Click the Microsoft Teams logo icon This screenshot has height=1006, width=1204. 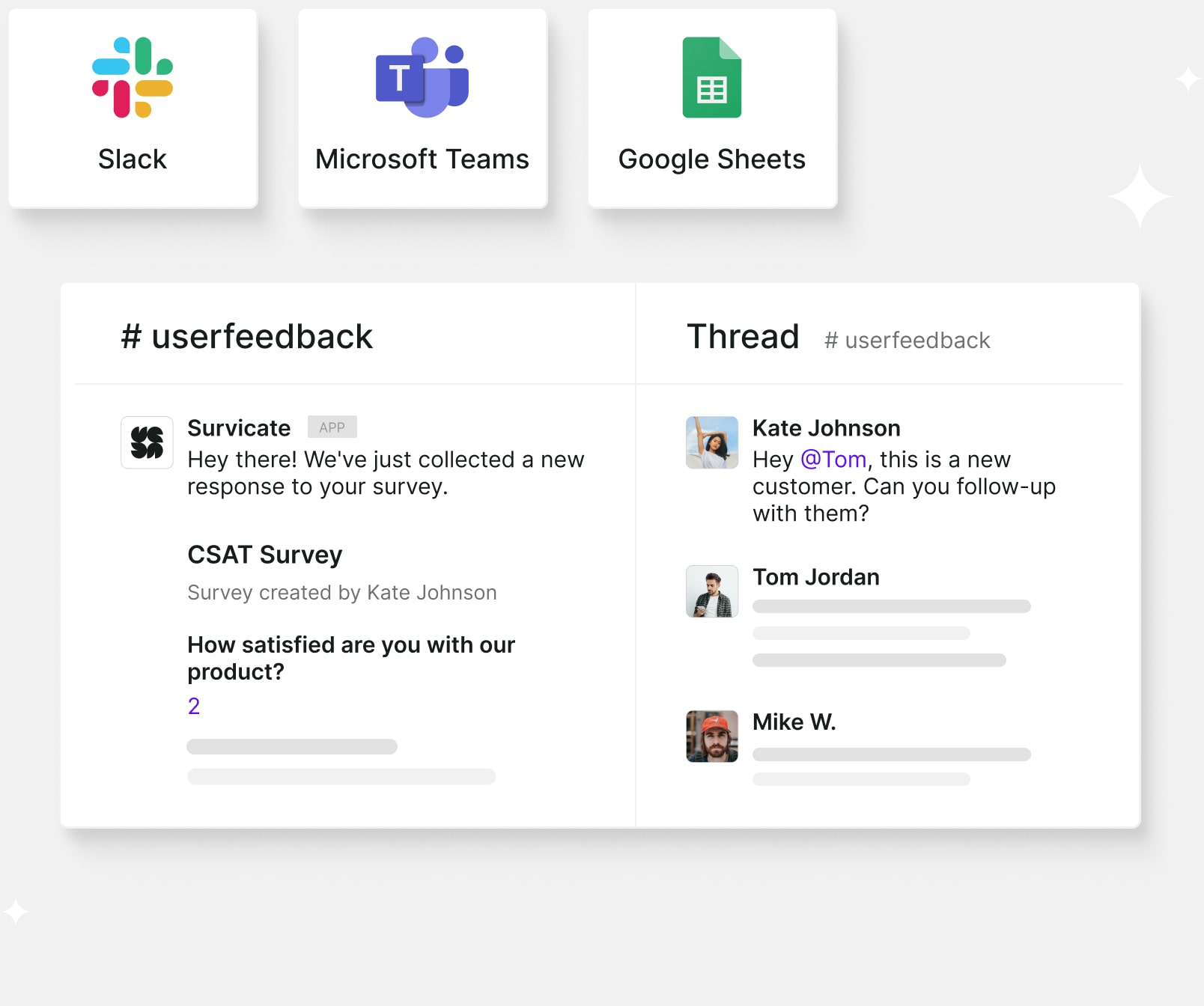pos(422,77)
